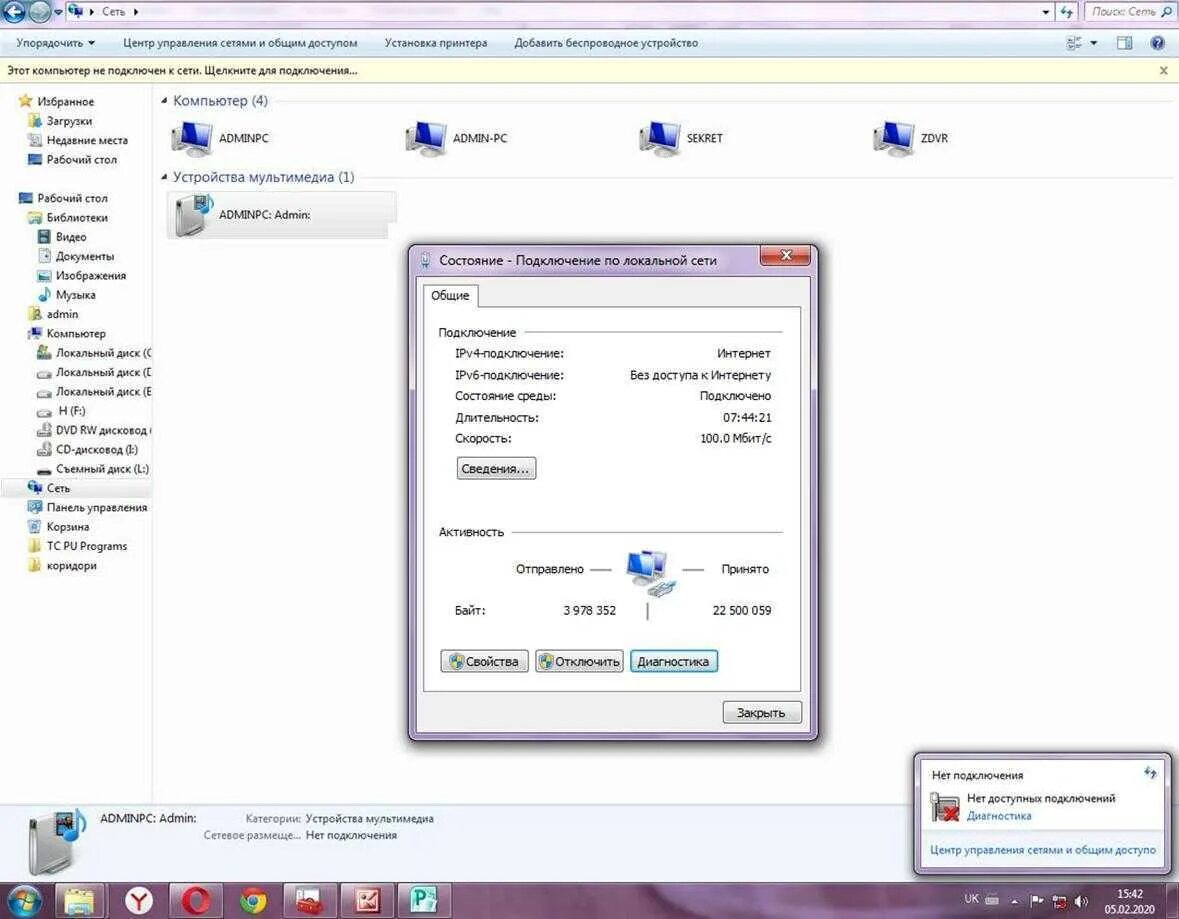Click the Сведения... button

click(496, 468)
